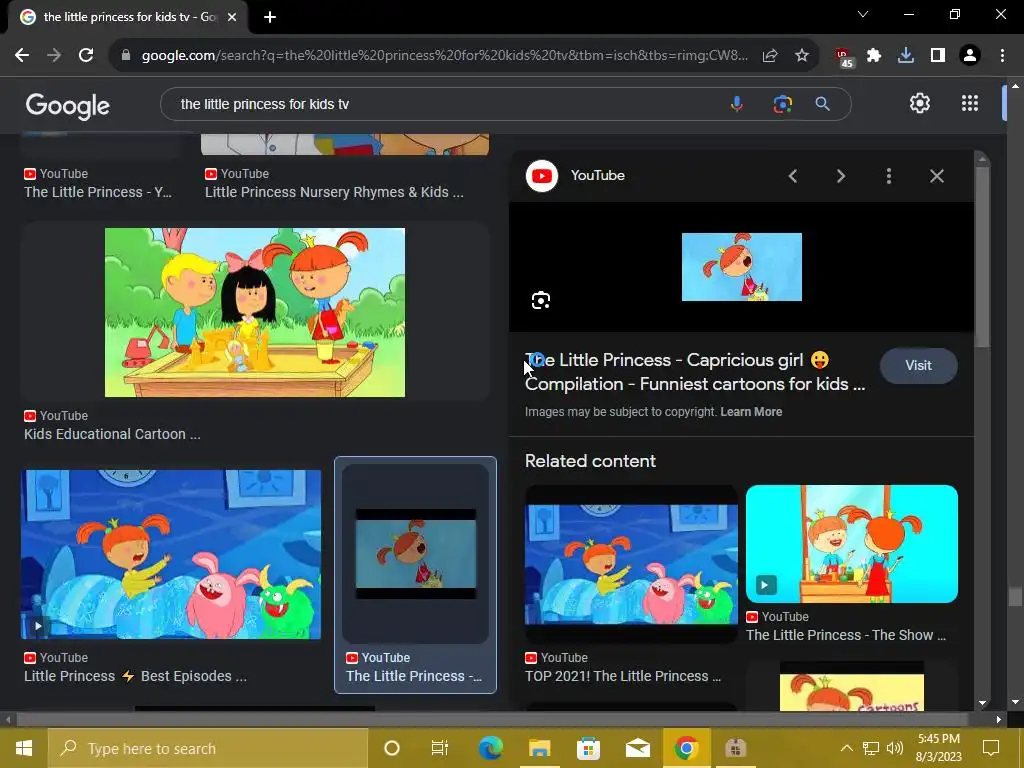Start voice search with microphone icon

pos(737,104)
